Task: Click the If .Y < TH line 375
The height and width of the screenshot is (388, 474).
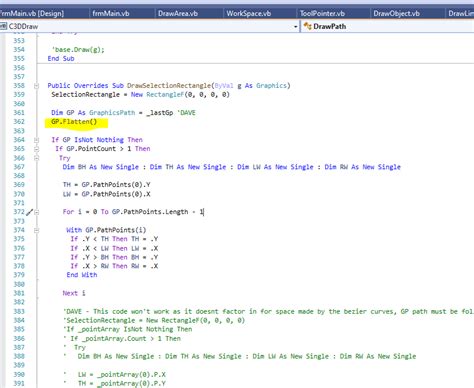Action: tap(114, 239)
